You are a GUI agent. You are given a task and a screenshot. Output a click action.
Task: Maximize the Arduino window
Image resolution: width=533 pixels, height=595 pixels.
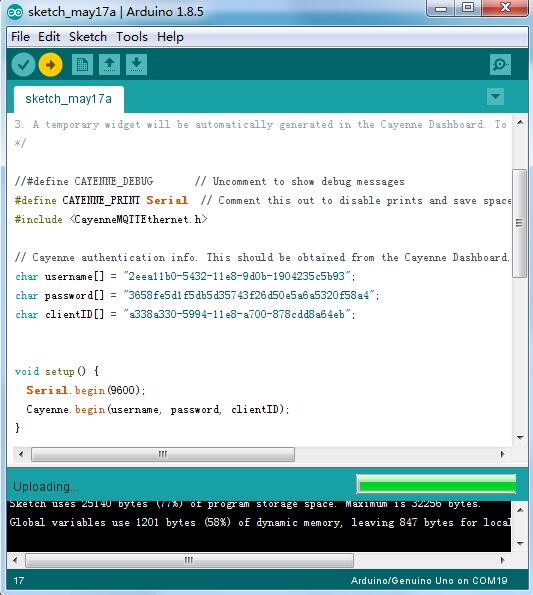[468, 8]
